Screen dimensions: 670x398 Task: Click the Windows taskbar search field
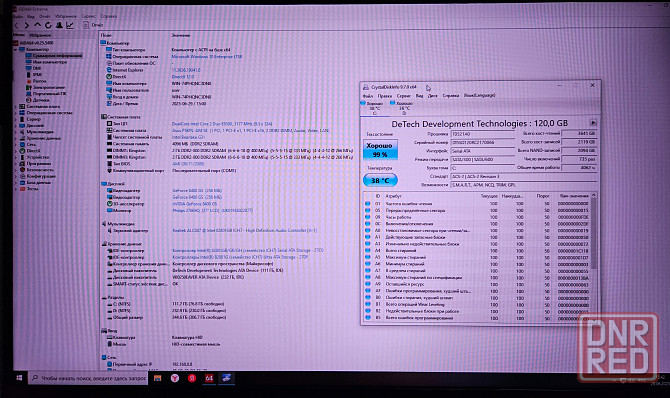(x=89, y=378)
